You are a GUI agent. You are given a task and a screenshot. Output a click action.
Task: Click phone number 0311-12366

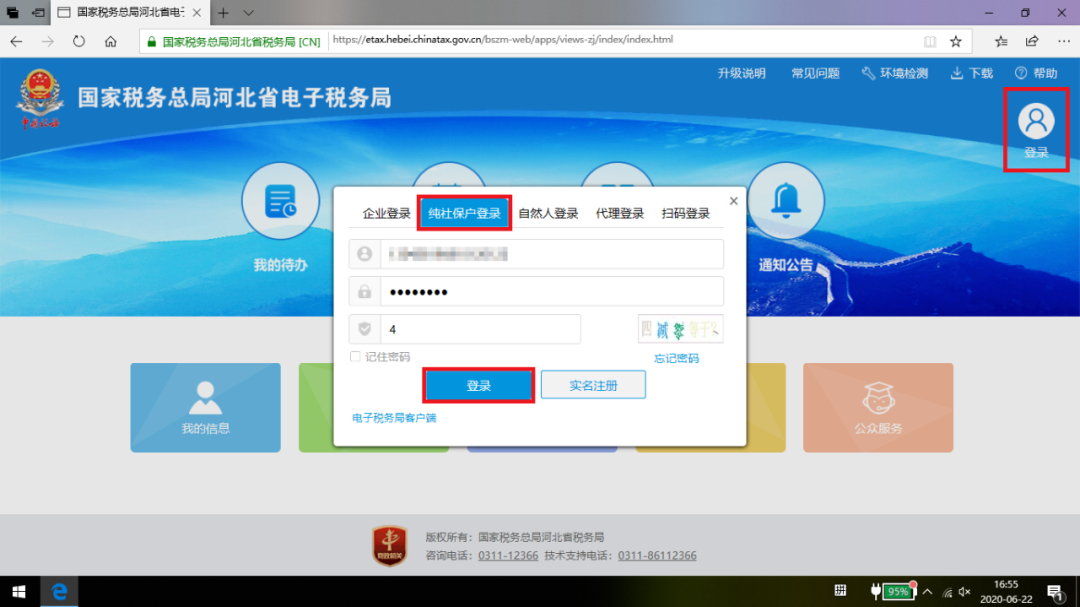pos(508,555)
